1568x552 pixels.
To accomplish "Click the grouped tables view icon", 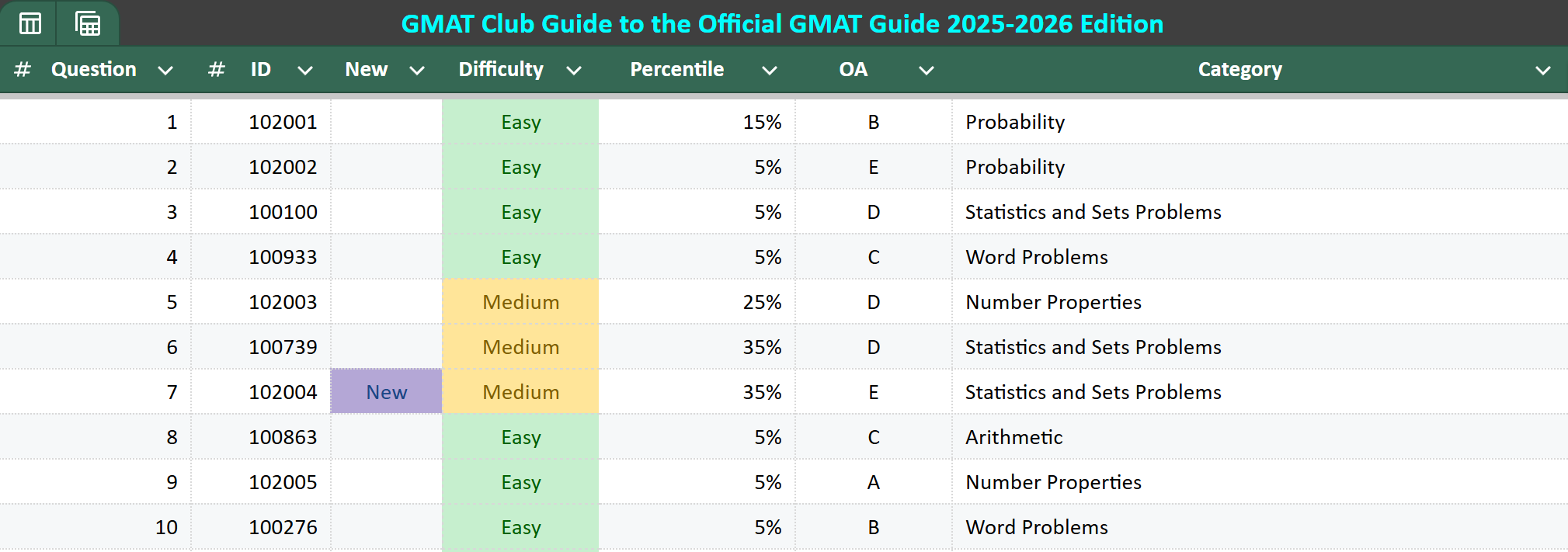I will (x=88, y=23).
